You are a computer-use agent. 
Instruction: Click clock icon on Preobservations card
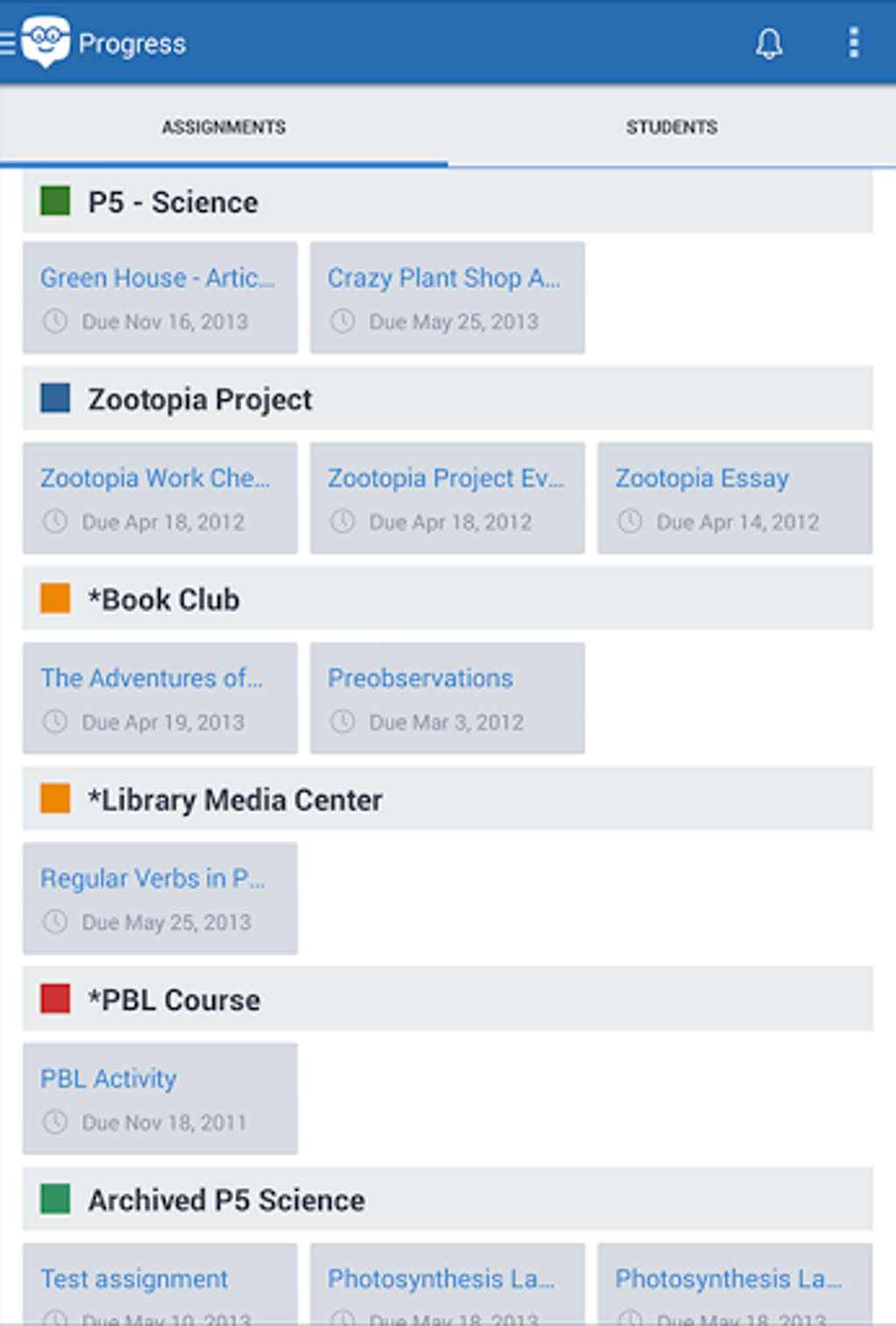pyautogui.click(x=343, y=722)
